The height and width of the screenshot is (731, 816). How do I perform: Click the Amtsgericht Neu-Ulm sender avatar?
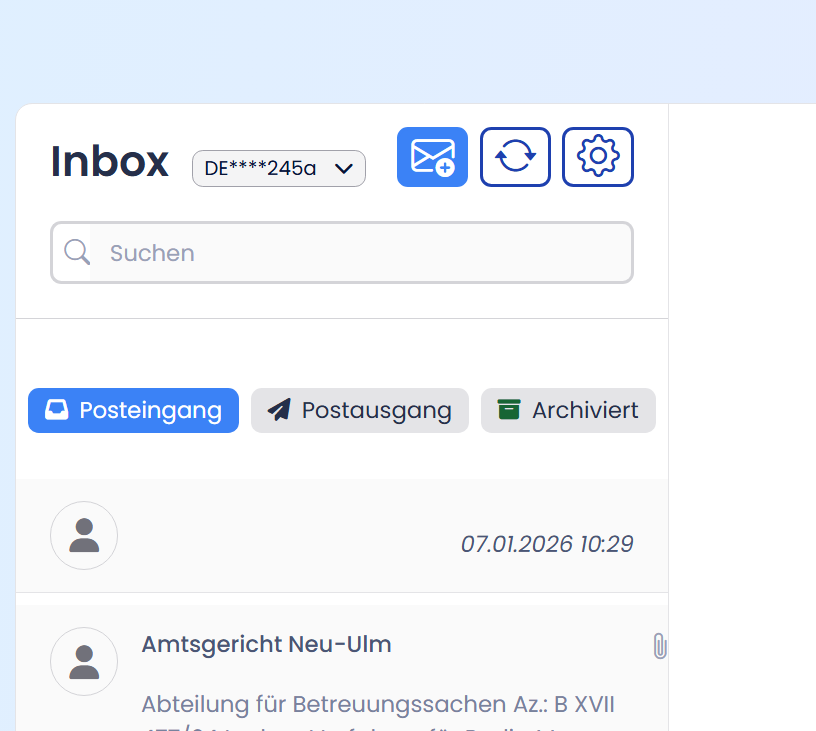coord(84,661)
